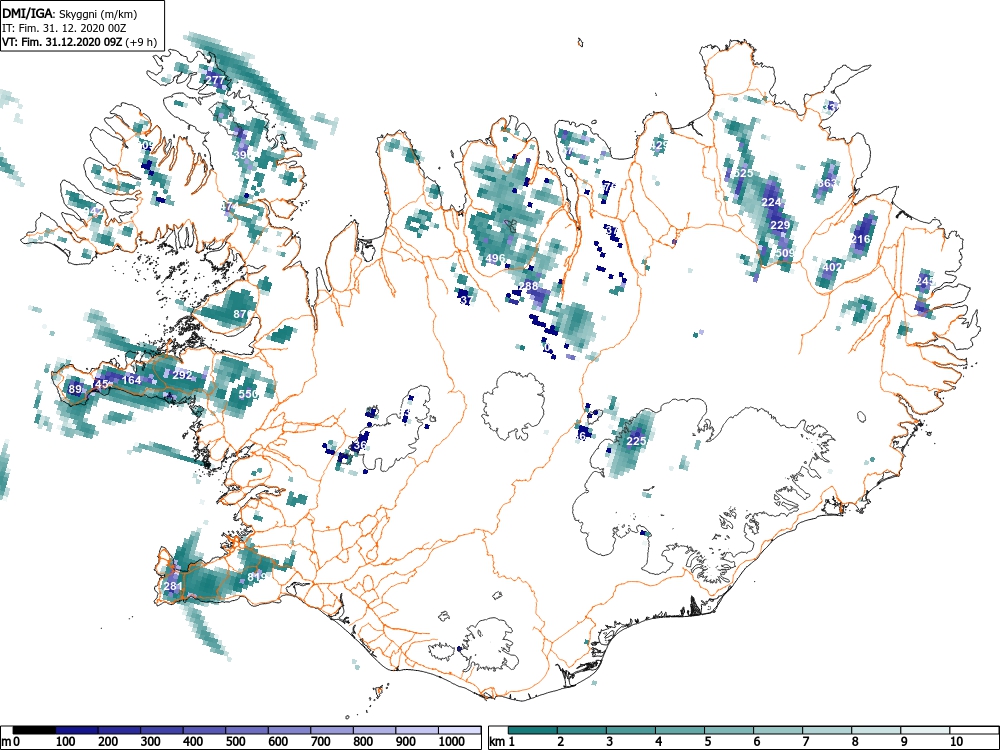This screenshot has height=750, width=1000.
Task: Click the black 0–100 m legend swatch
Action: tap(34, 730)
